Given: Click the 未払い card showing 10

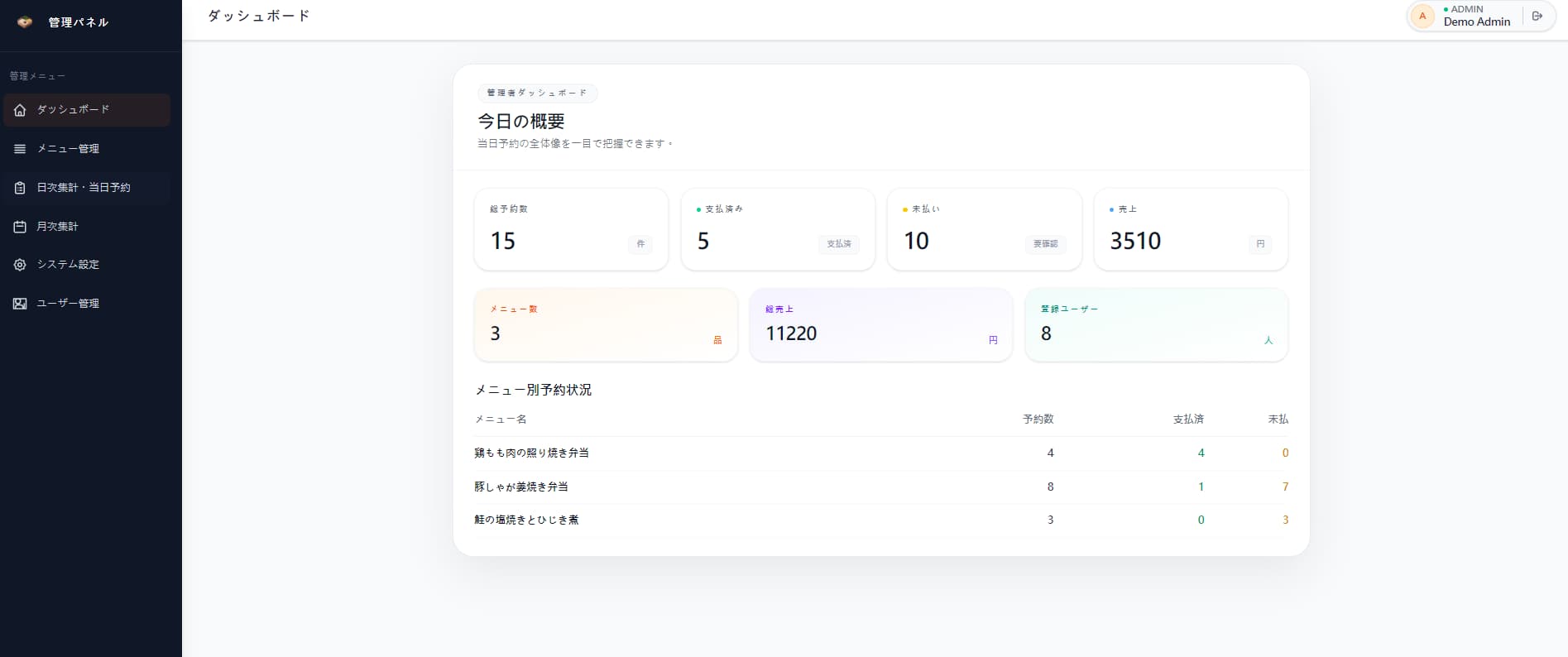Looking at the screenshot, I should pos(985,229).
